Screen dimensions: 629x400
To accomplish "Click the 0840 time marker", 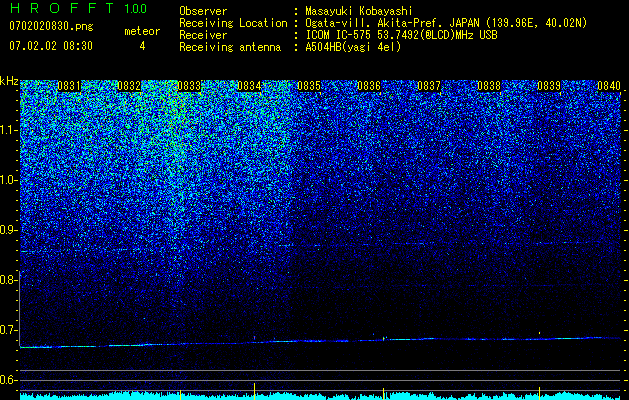I will pyautogui.click(x=609, y=86).
